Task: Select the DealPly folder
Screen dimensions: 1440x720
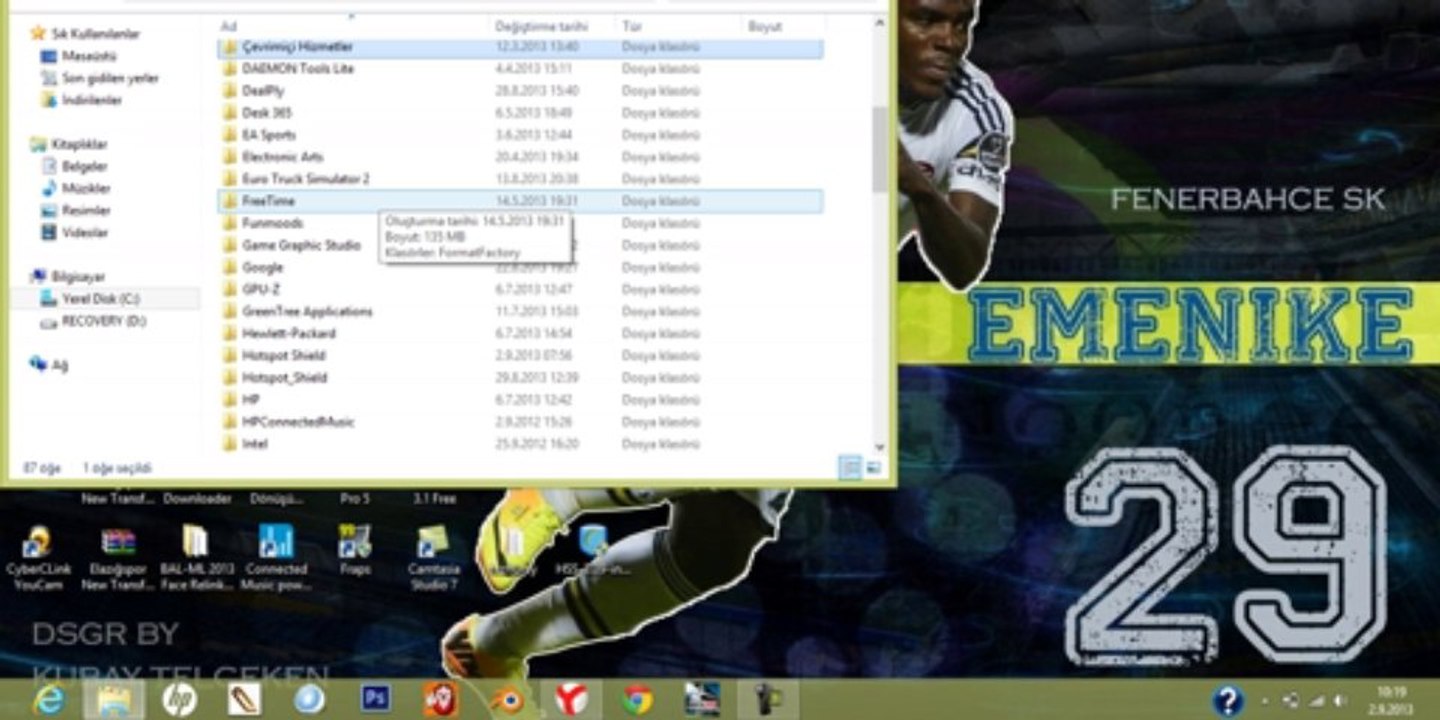Action: tap(520, 91)
